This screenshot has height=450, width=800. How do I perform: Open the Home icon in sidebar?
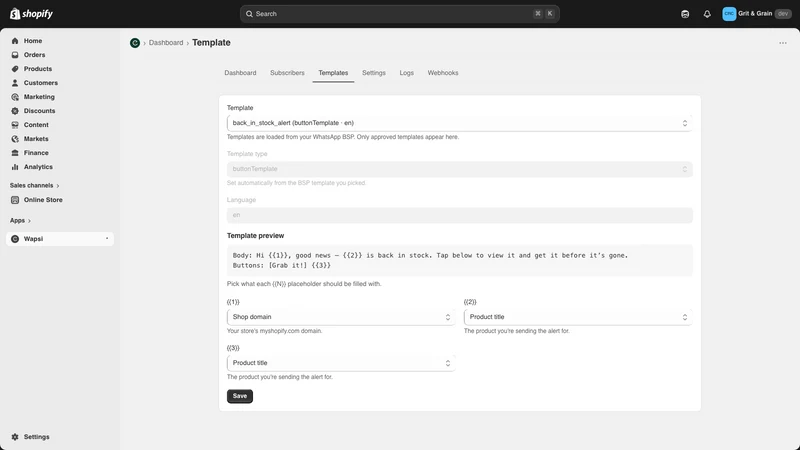pyautogui.click(x=15, y=41)
